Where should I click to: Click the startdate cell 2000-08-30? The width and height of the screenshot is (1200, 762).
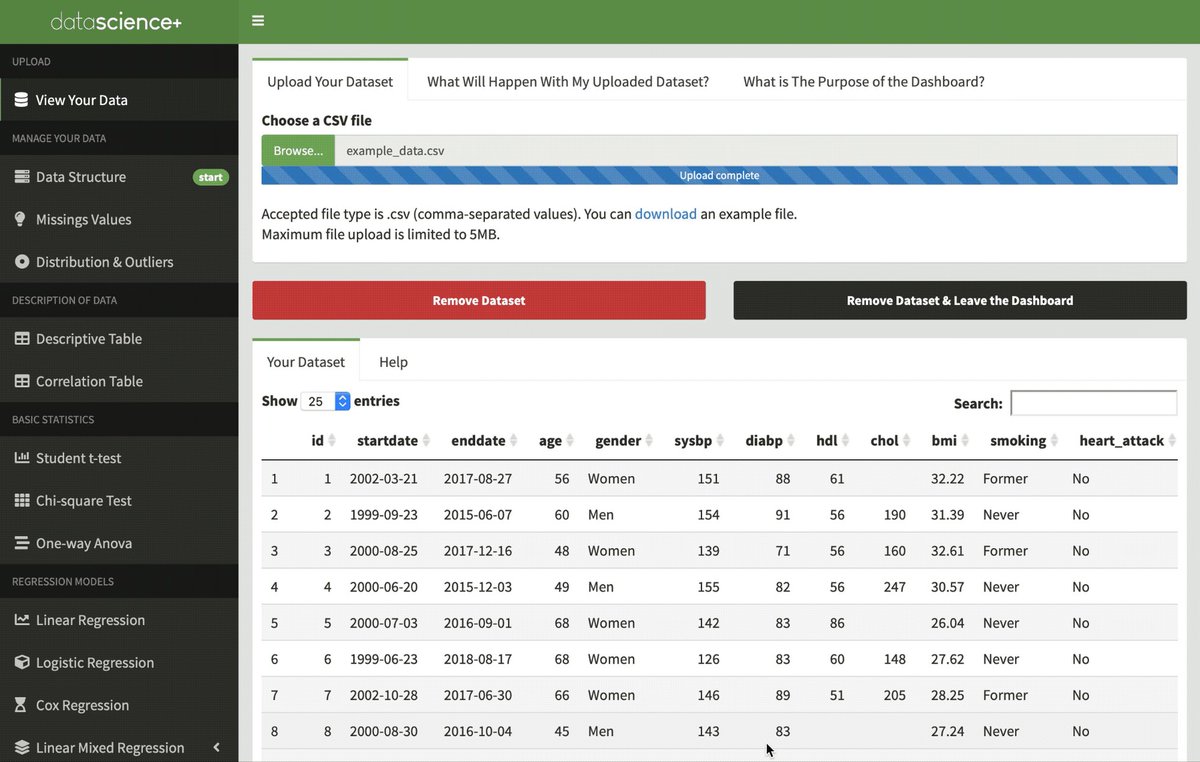click(384, 731)
